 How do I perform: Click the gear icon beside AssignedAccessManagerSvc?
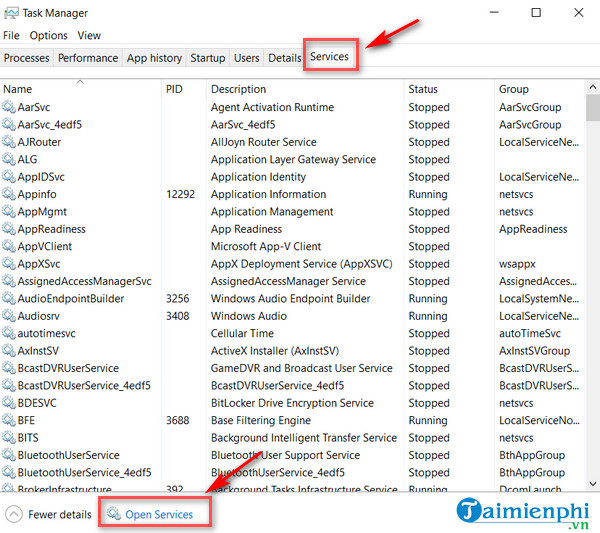point(9,281)
